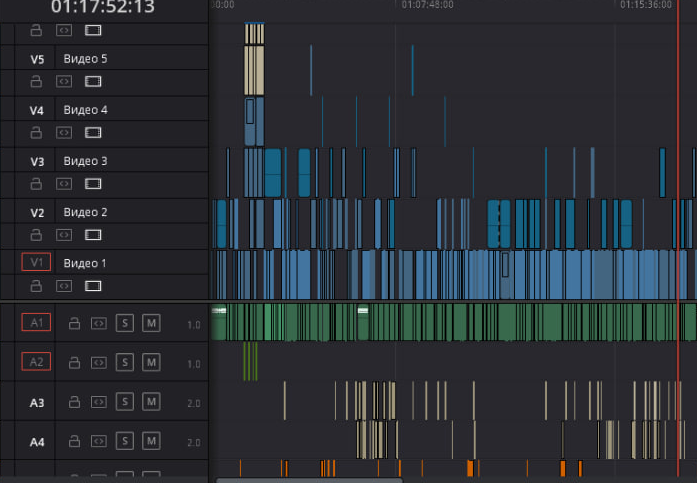Lock the Видео 2 track
Screen dimensions: 697x483
tap(36, 235)
